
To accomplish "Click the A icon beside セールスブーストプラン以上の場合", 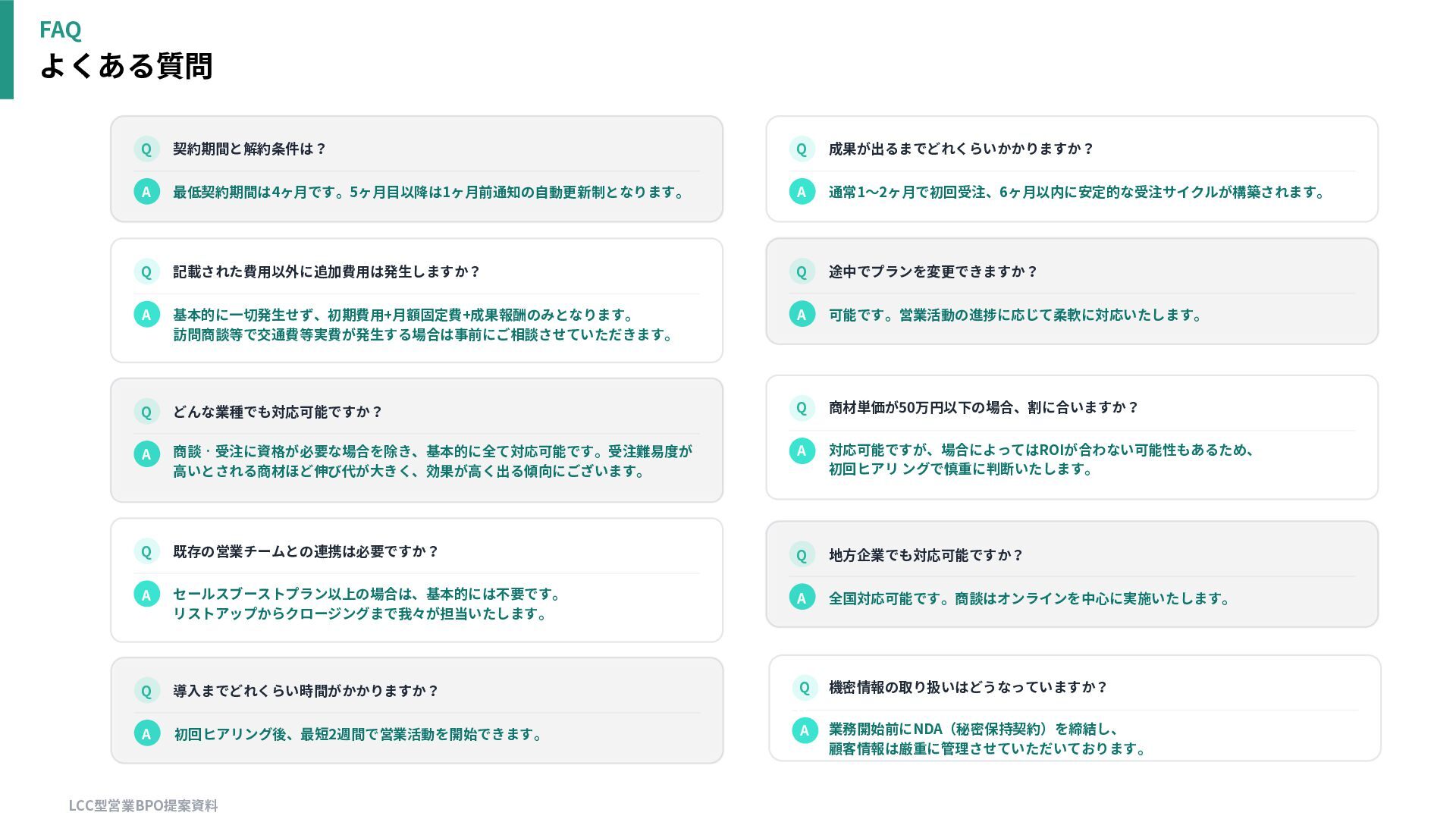I will click(x=146, y=595).
